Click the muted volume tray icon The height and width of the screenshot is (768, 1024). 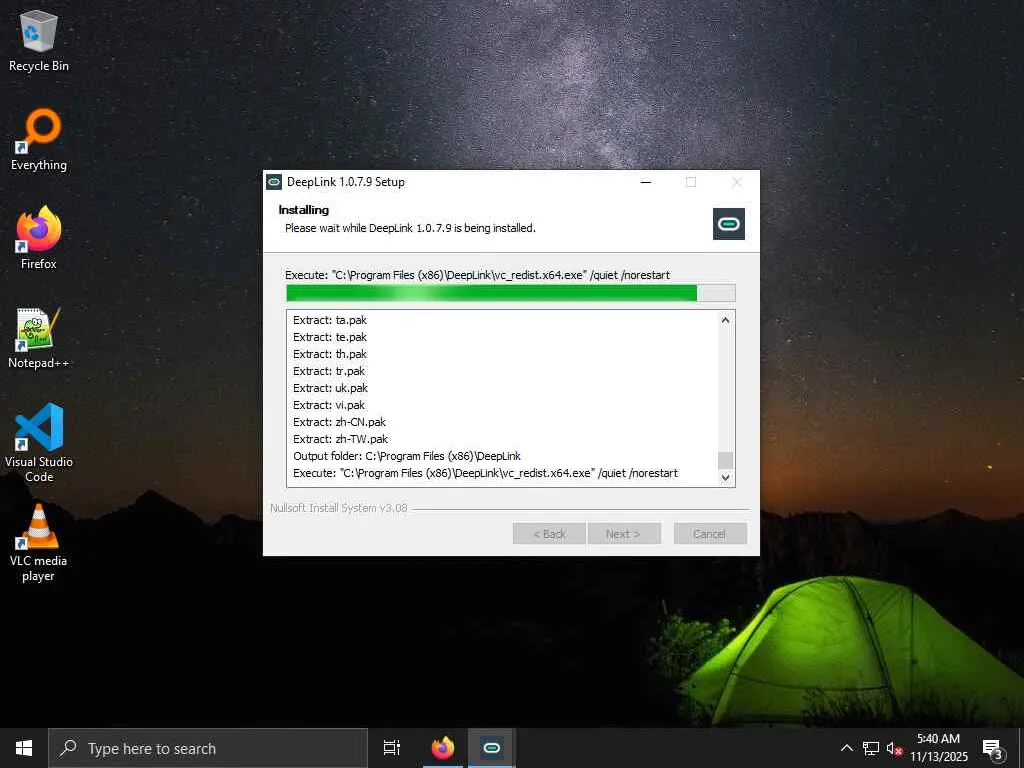894,748
